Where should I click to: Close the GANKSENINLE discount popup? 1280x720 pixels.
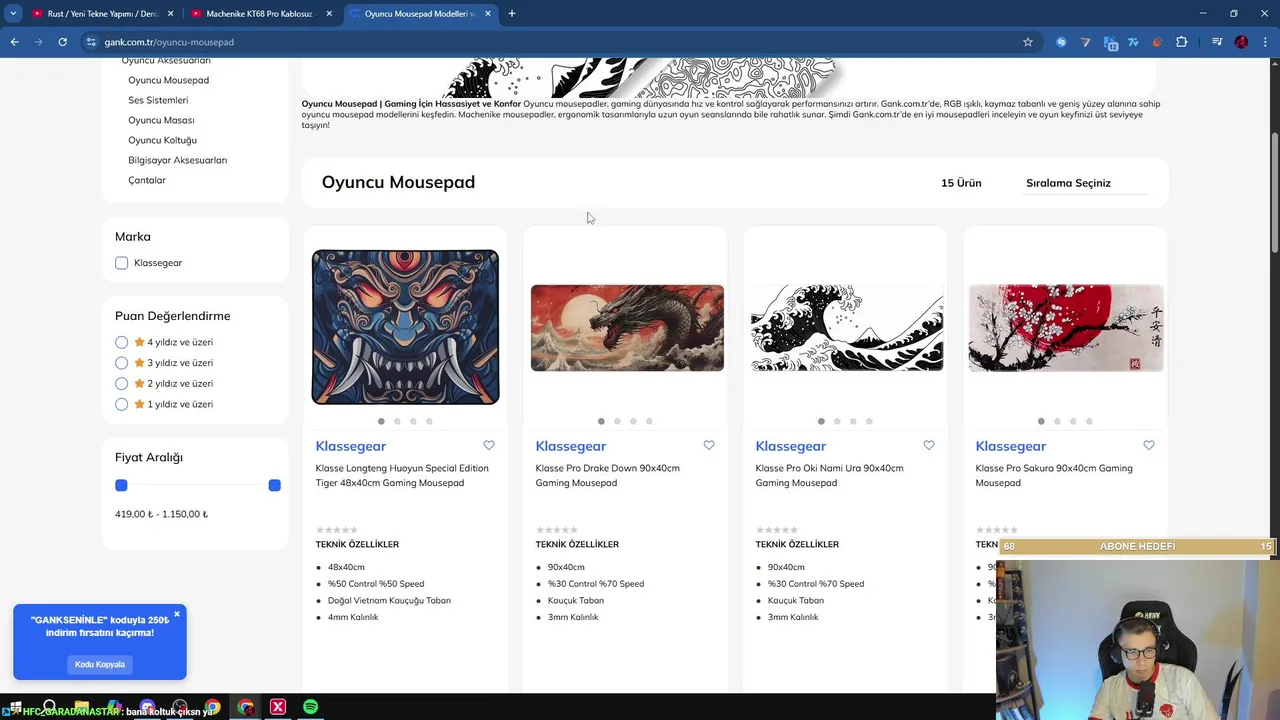(x=177, y=614)
